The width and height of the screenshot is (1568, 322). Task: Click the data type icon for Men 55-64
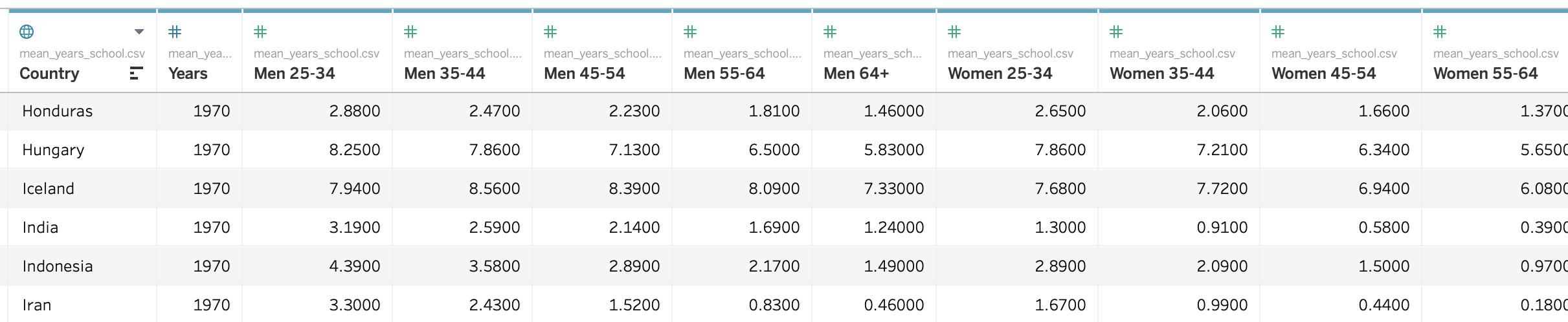coord(690,32)
